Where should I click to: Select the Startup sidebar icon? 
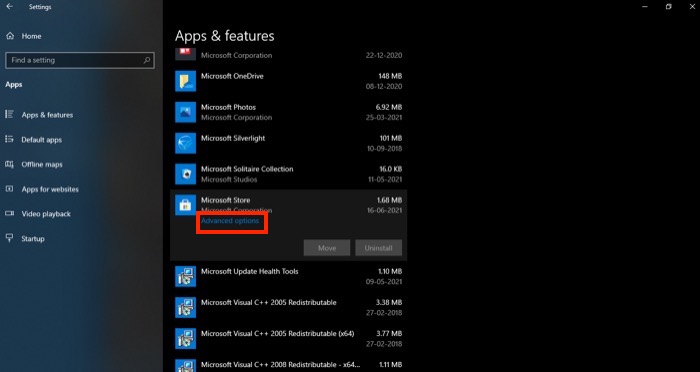(x=9, y=238)
